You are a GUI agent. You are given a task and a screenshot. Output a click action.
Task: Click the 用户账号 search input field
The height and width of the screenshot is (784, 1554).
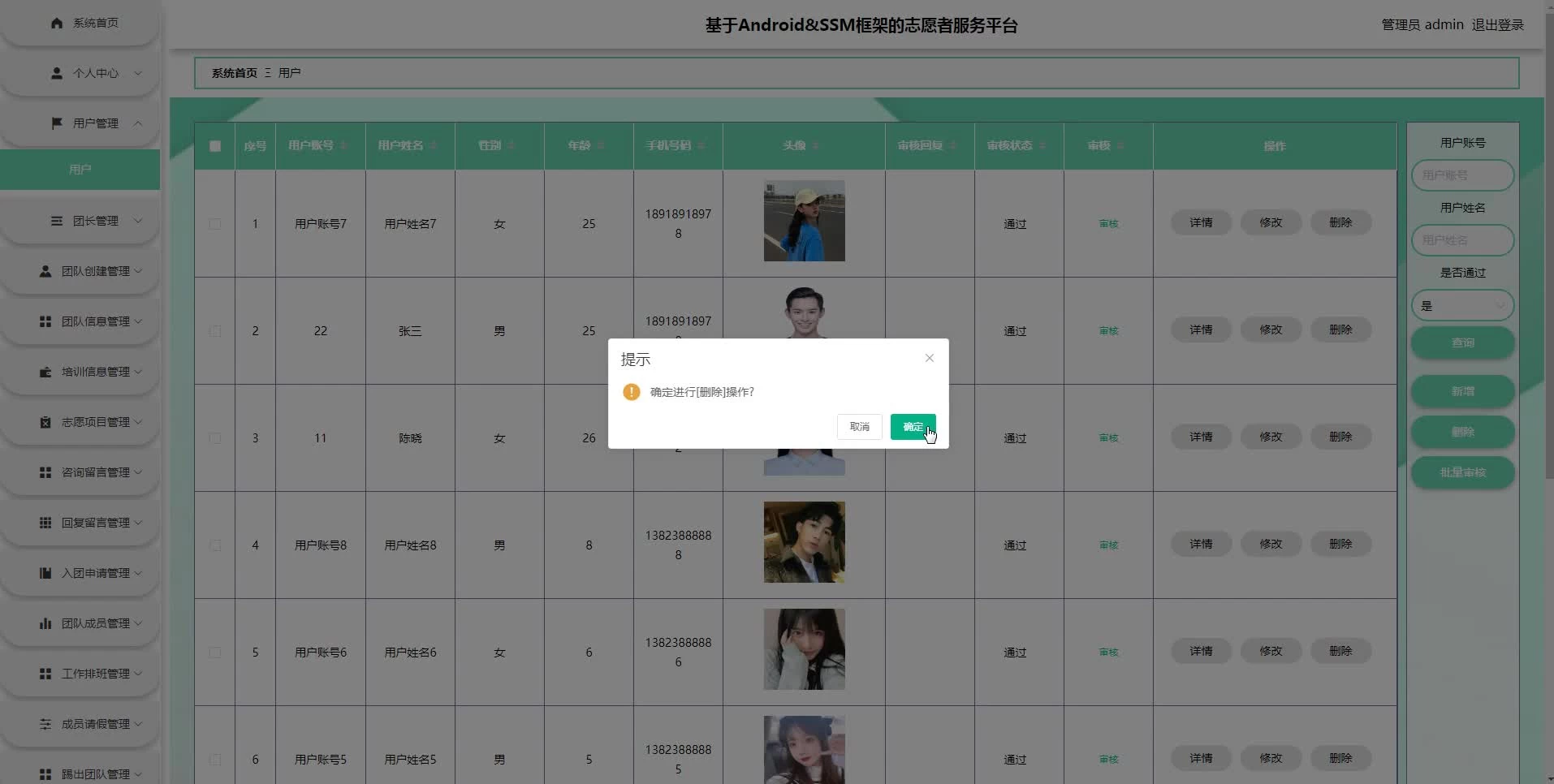click(1462, 175)
